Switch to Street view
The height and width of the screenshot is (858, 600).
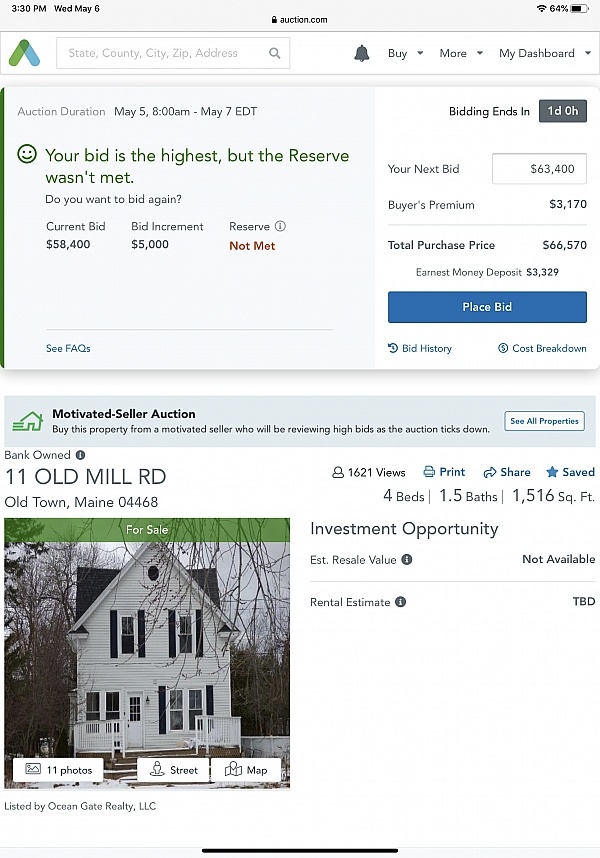point(173,770)
